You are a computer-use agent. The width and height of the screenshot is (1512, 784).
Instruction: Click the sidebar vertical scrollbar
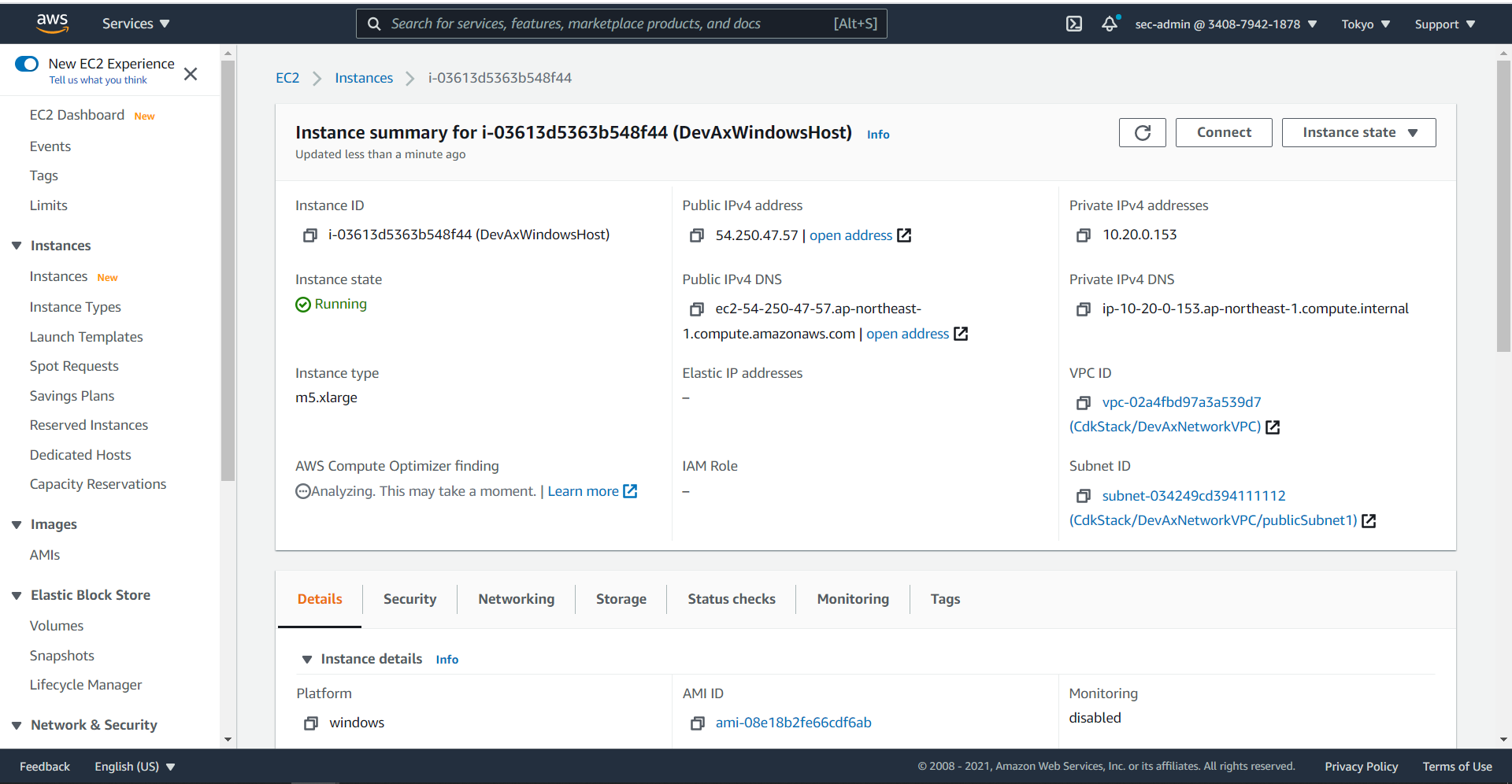(x=228, y=271)
